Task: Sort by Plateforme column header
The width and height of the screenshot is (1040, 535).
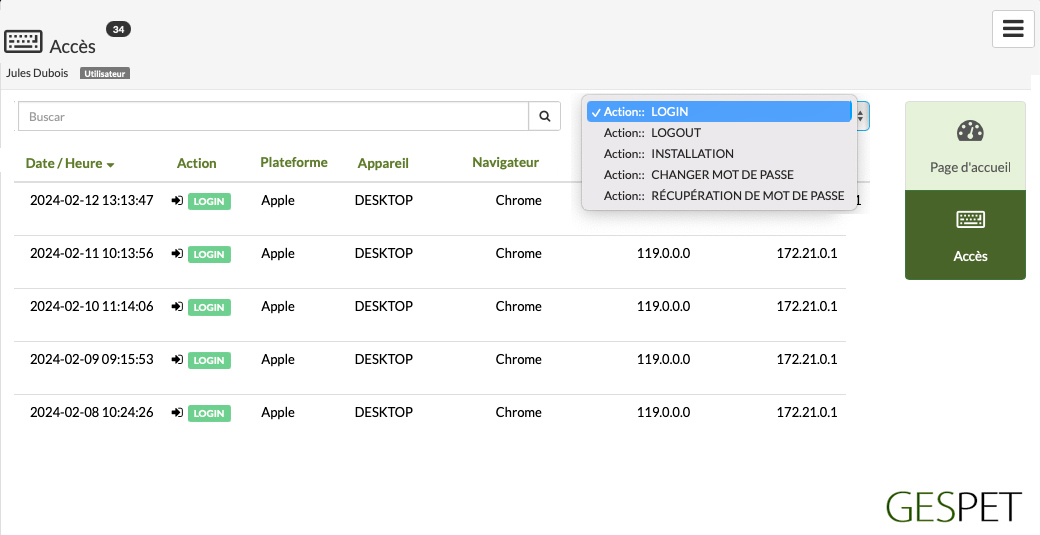Action: (294, 162)
